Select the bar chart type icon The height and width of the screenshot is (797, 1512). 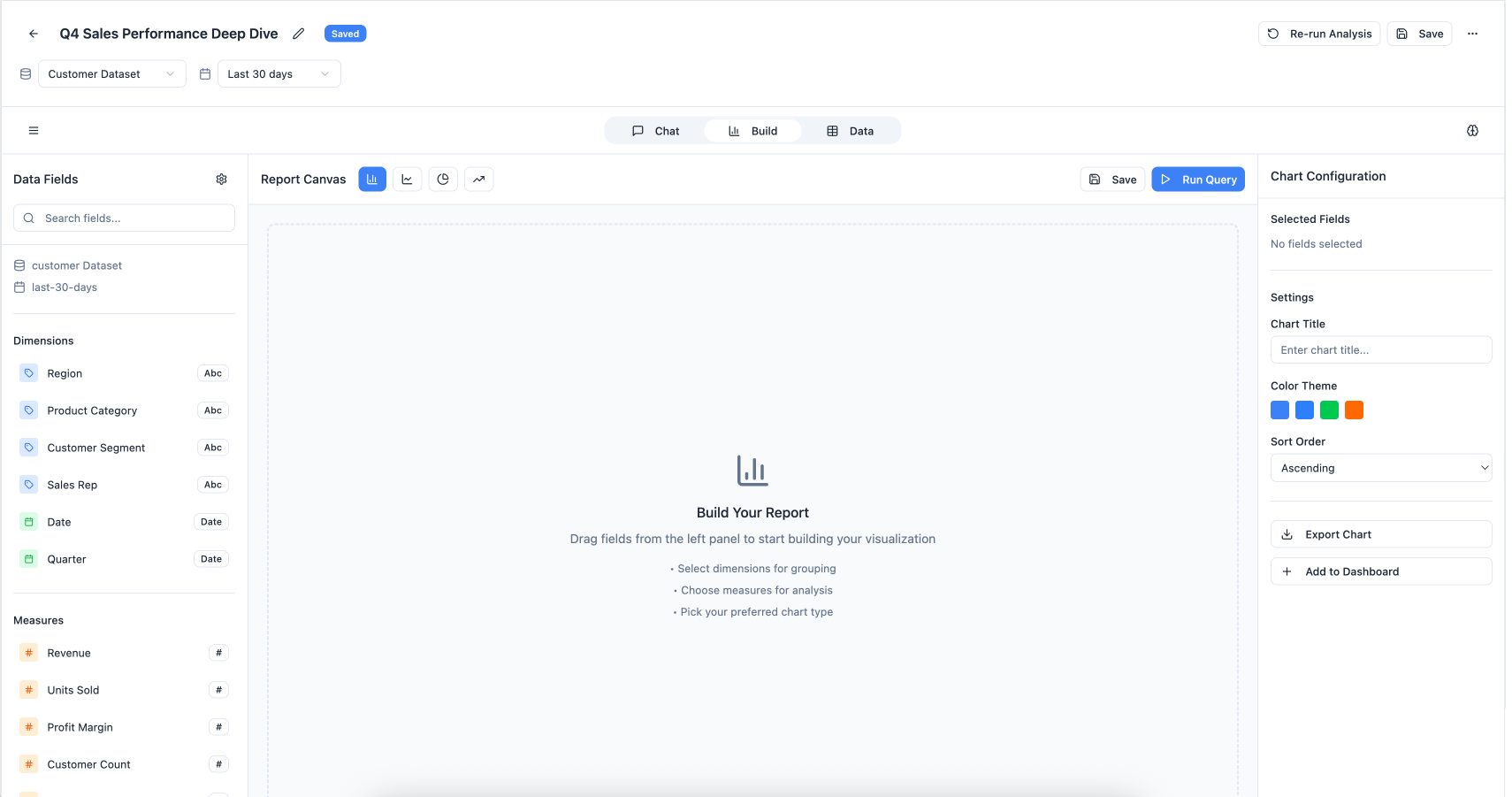point(372,180)
